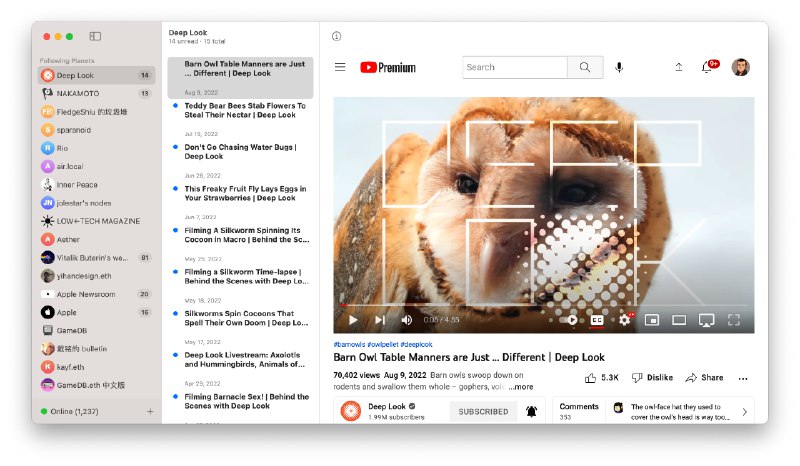Toggle closed captions on video
Image resolution: width=800 pixels, height=466 pixels.
[597, 320]
